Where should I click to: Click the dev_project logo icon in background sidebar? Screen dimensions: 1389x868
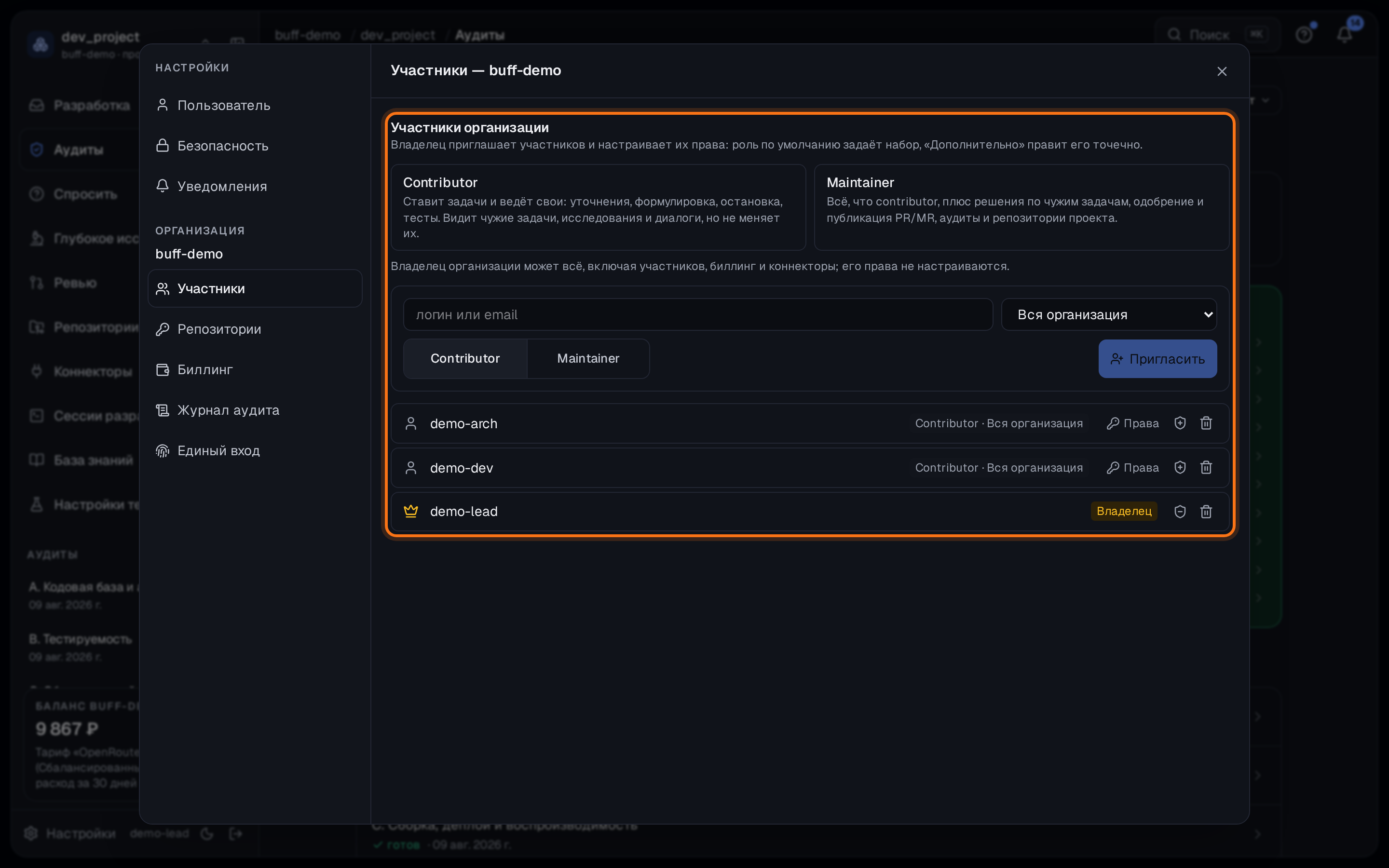pos(40,43)
